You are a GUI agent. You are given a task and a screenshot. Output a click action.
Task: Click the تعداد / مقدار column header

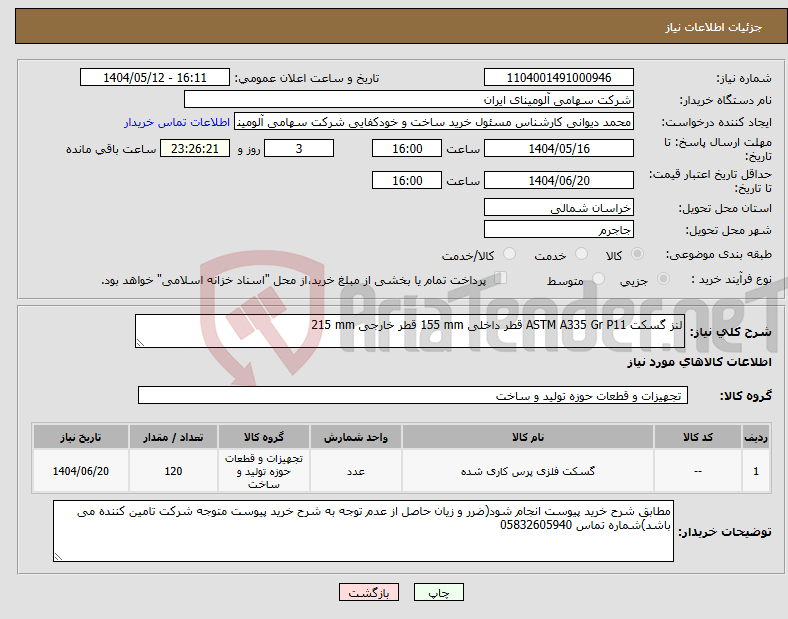tap(173, 437)
